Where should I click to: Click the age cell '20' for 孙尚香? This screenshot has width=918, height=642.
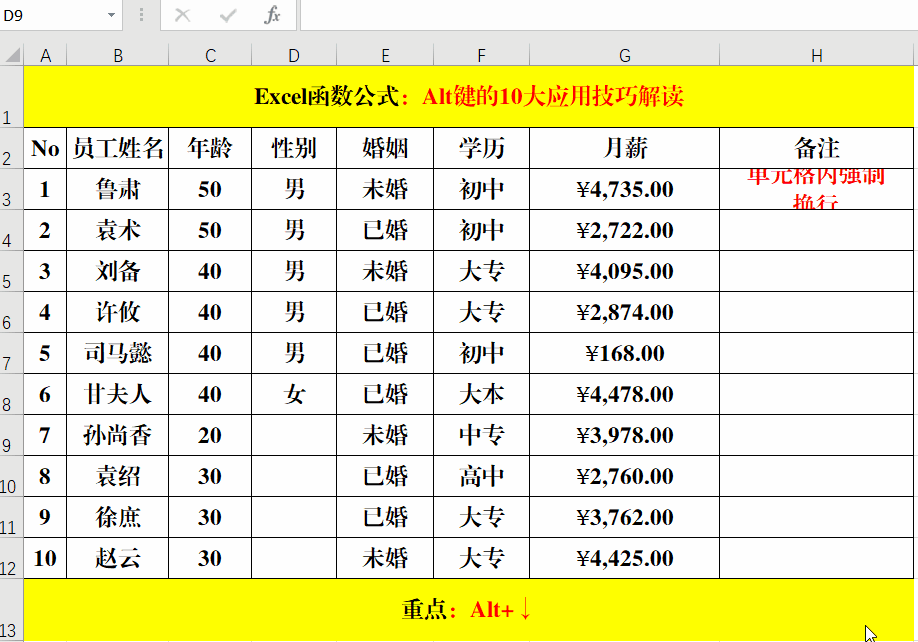210,435
